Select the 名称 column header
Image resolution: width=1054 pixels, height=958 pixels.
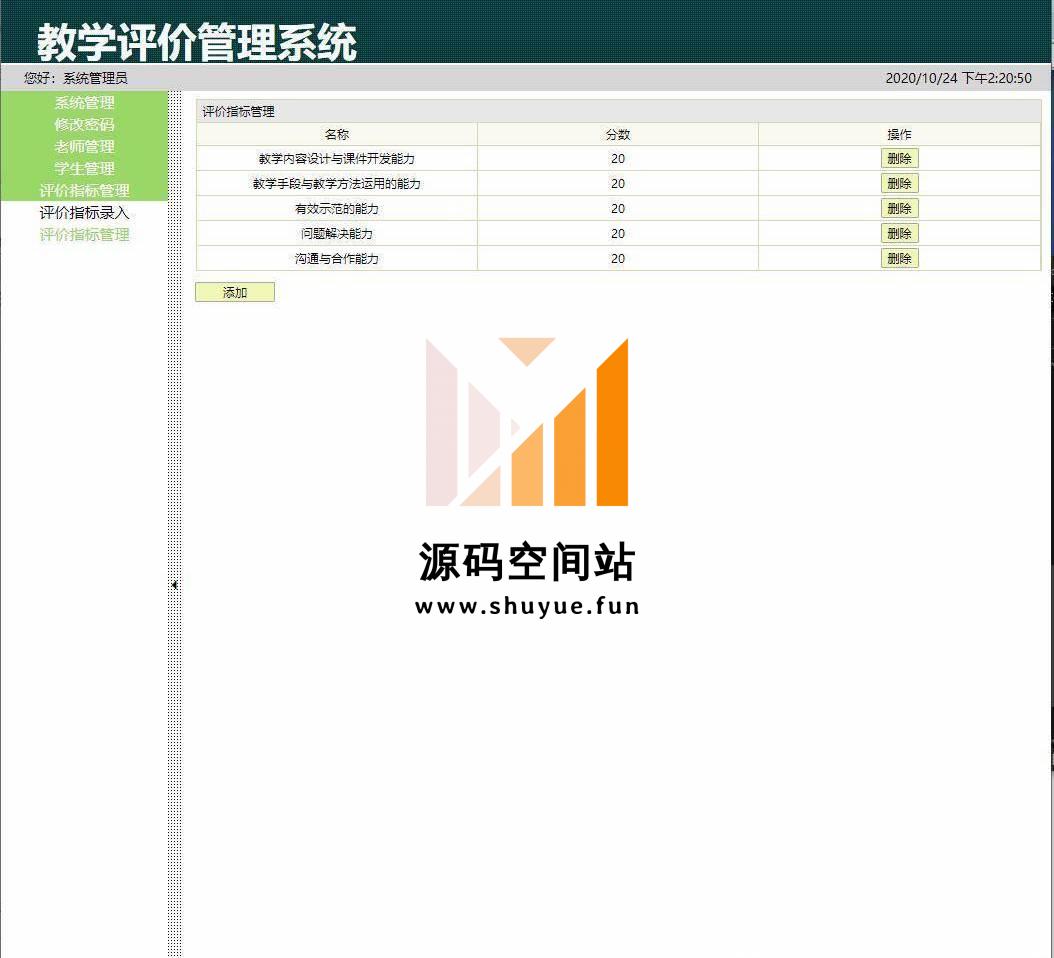coord(337,134)
